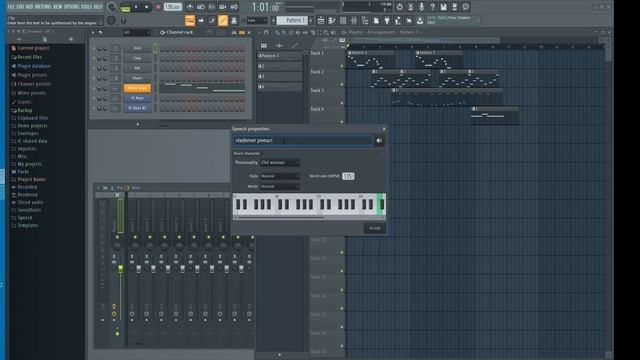Toggle the green pattern/song mode switch
The image size is (640, 360).
(x=125, y=7)
